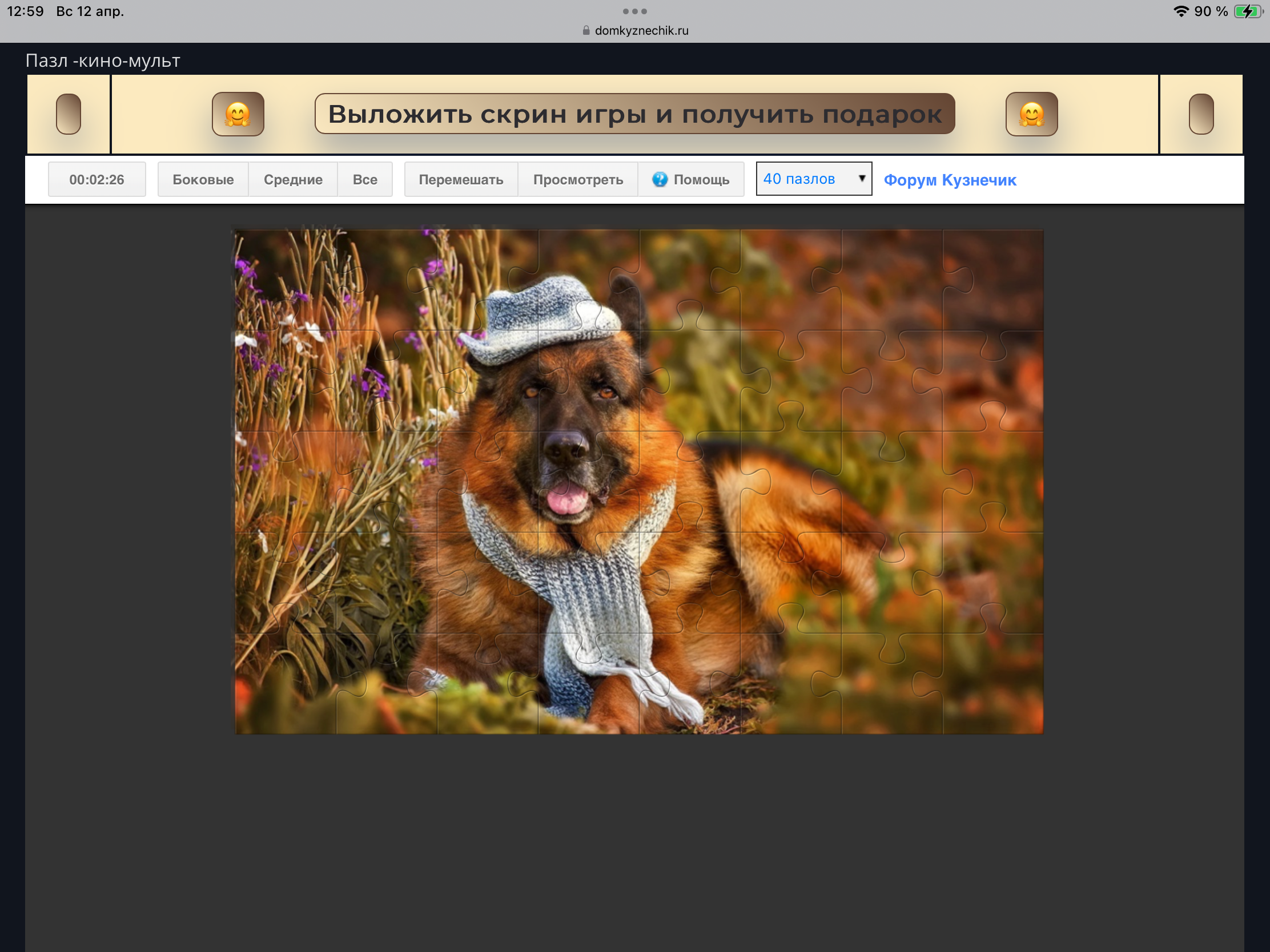This screenshot has width=1270, height=952.
Task: Open the Форум Кузнечик link
Action: point(950,180)
